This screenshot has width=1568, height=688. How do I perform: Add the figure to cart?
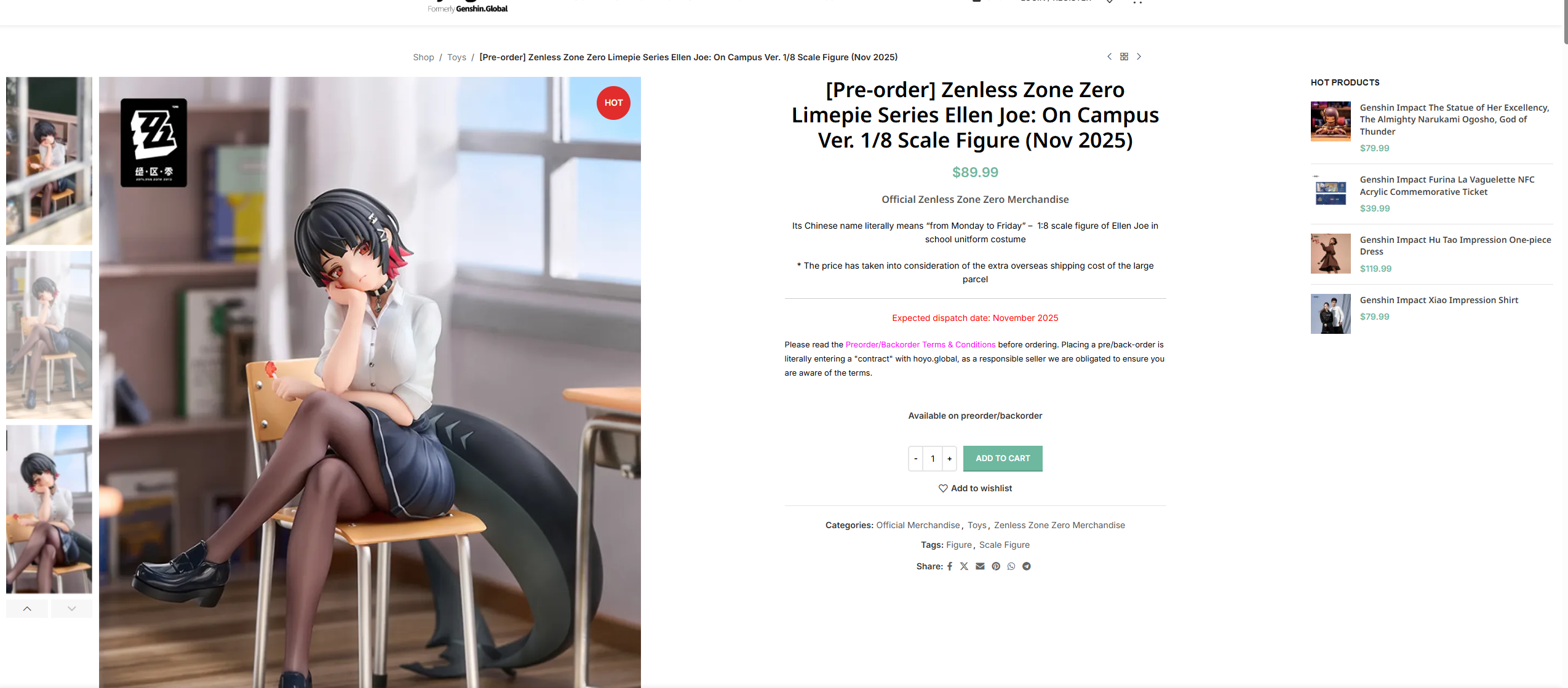[1003, 459]
